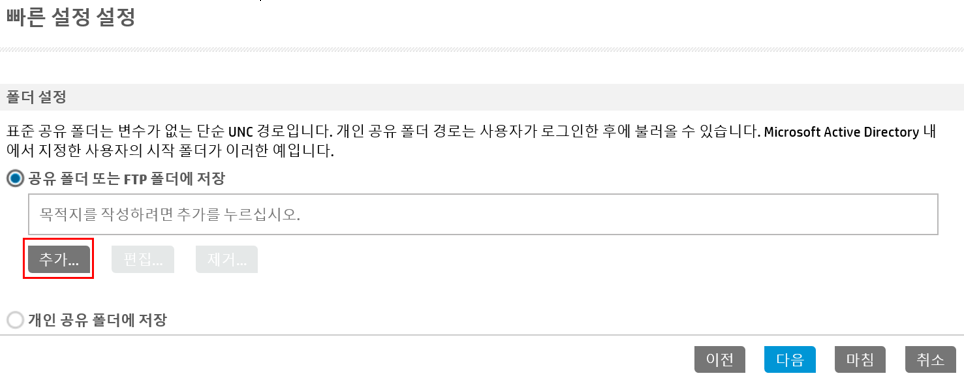Screen dimensions: 974x388
Task: Finish the wizard with 마침 button
Action: point(860,359)
